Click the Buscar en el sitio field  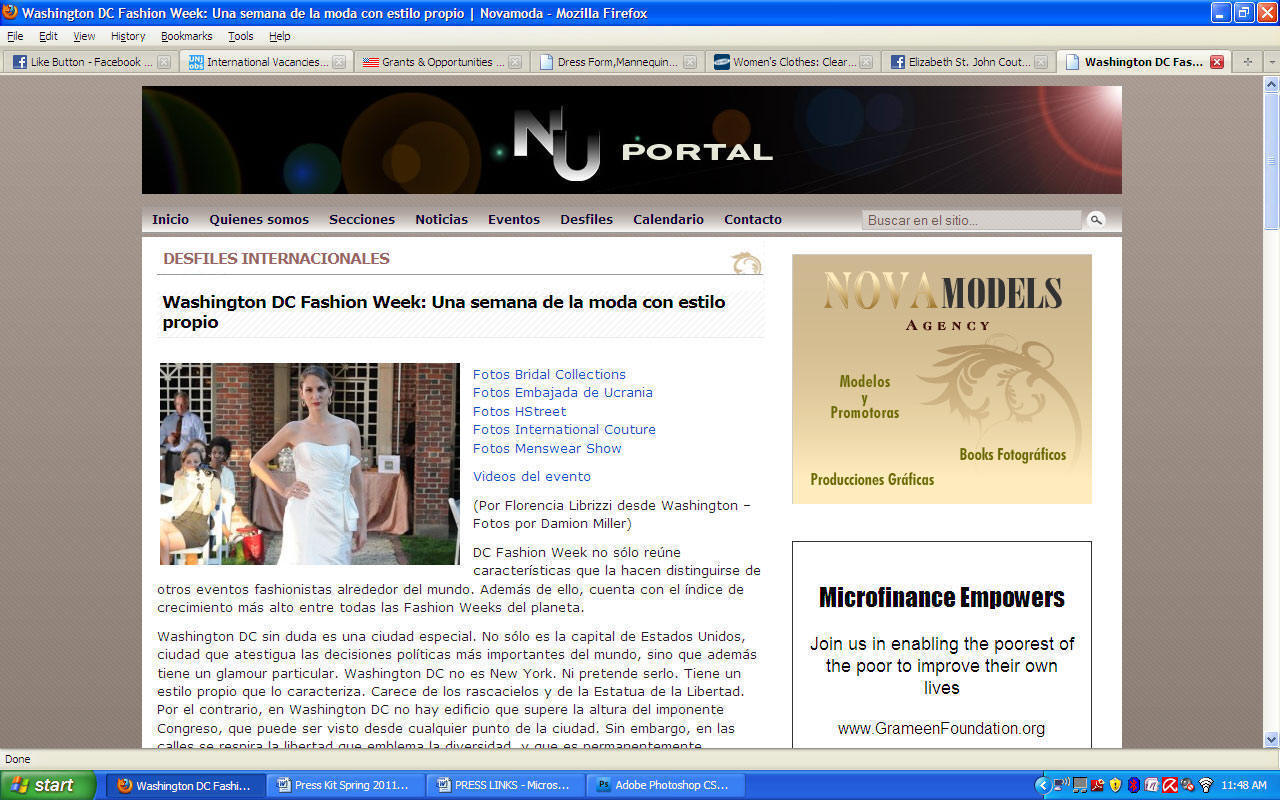pos(972,220)
